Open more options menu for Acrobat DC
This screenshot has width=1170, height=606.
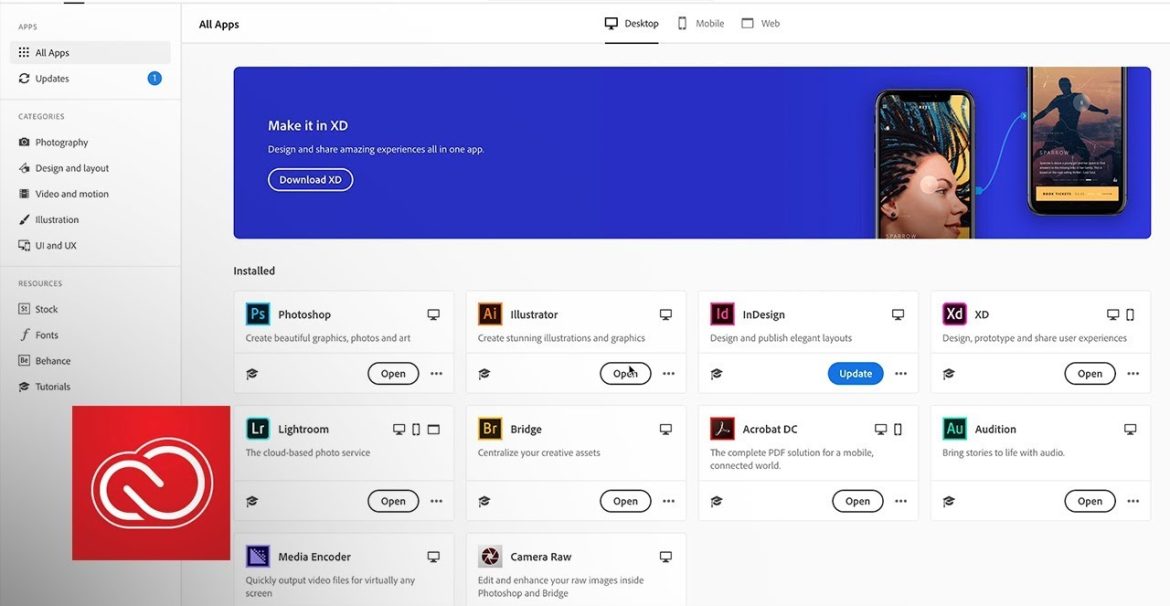click(901, 502)
